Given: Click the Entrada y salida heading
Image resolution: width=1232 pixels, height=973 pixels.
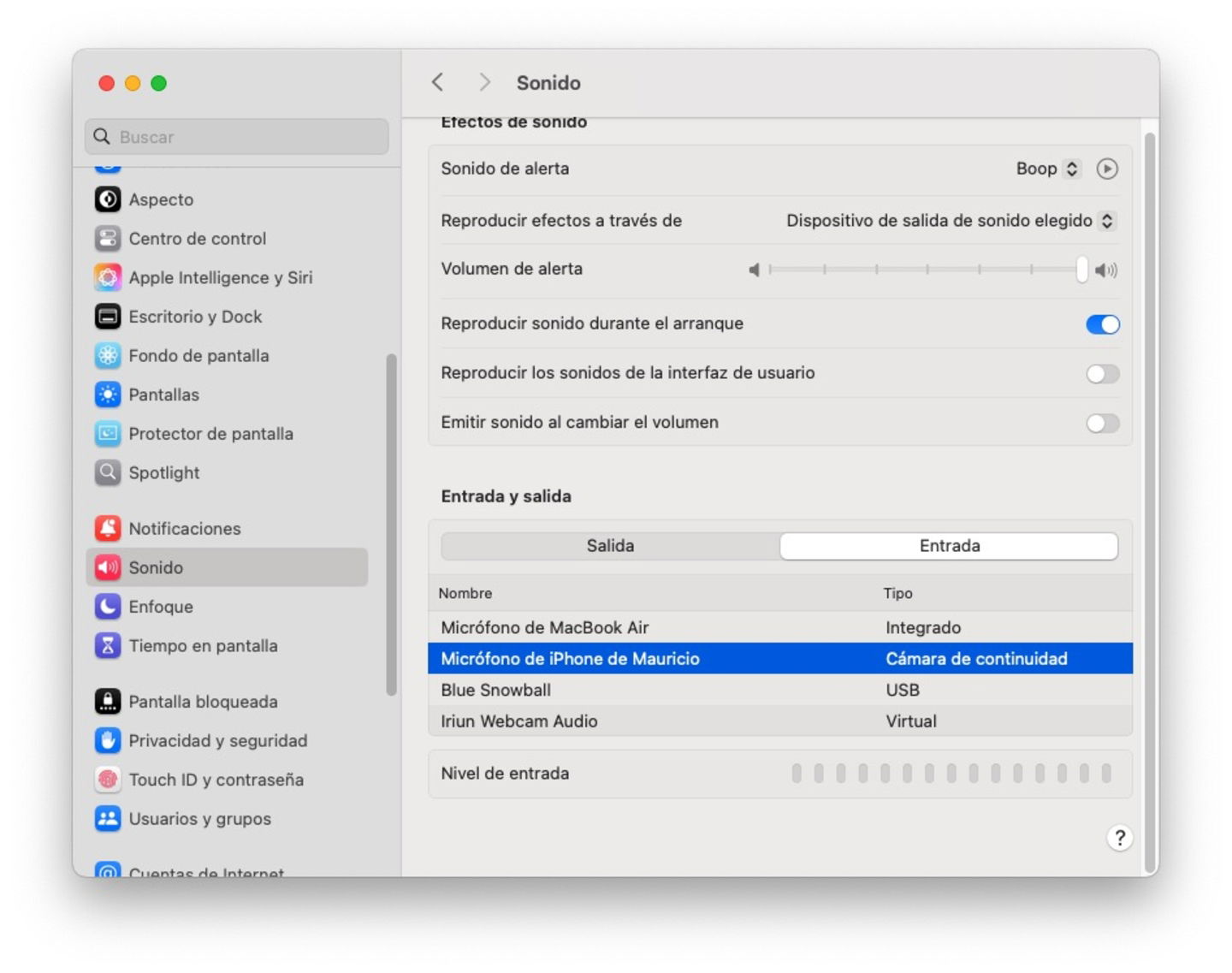Looking at the screenshot, I should coord(506,496).
